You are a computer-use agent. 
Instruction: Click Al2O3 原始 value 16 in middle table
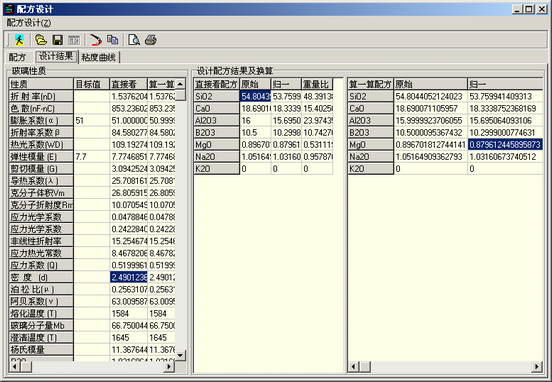pos(255,120)
